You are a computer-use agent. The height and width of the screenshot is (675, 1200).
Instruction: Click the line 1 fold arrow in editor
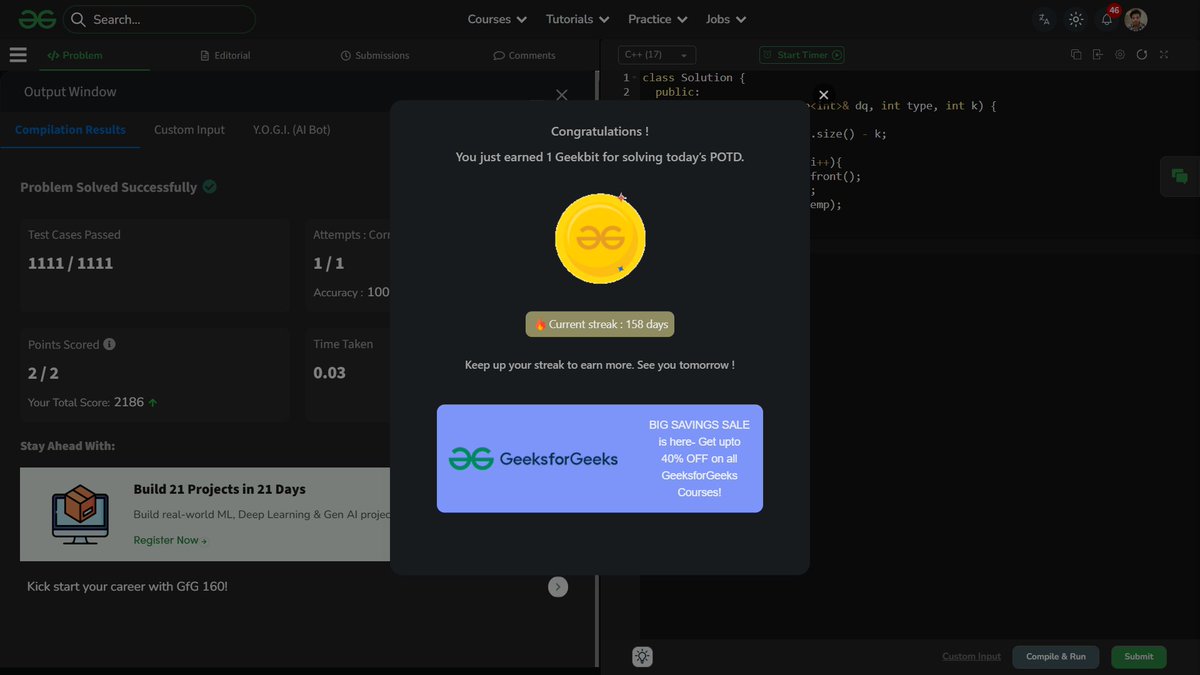coord(634,77)
